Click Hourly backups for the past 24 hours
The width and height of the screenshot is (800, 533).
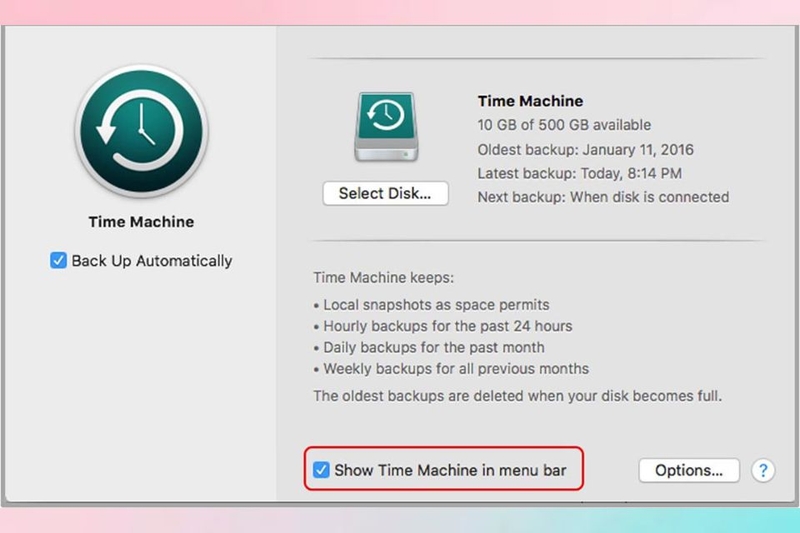pos(443,326)
